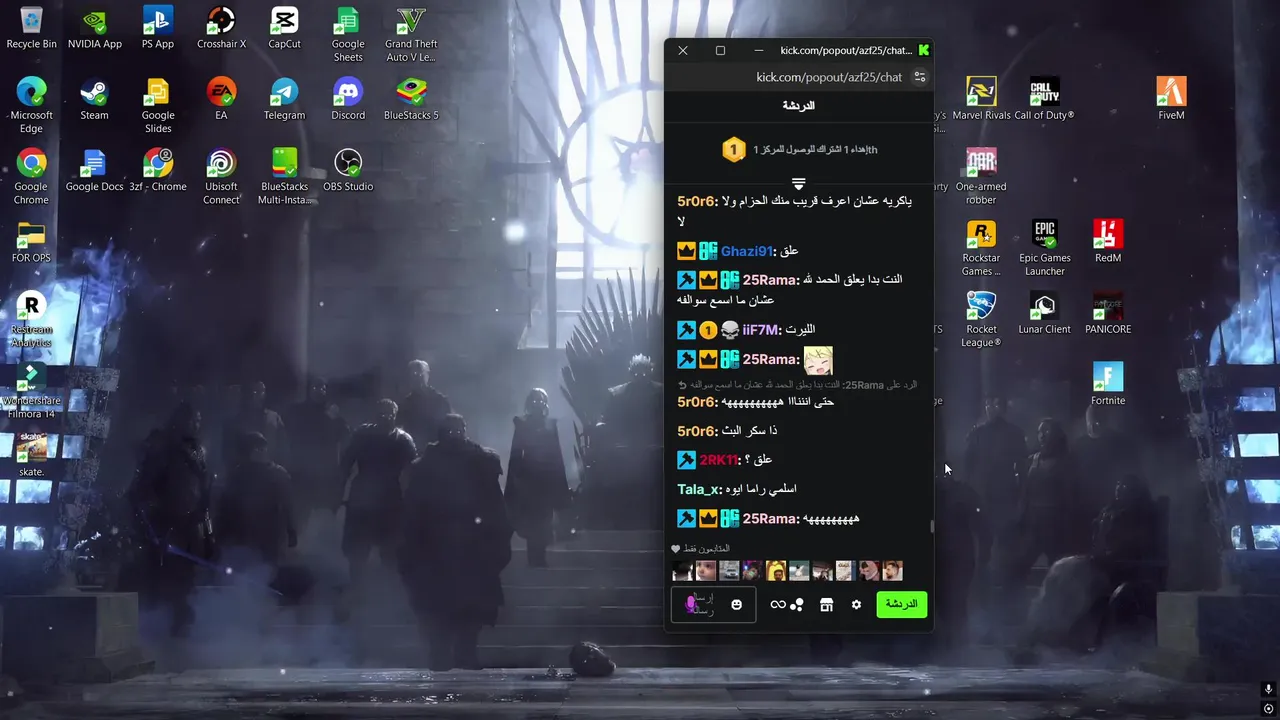Select the baby face emote in the followers row

click(706, 571)
